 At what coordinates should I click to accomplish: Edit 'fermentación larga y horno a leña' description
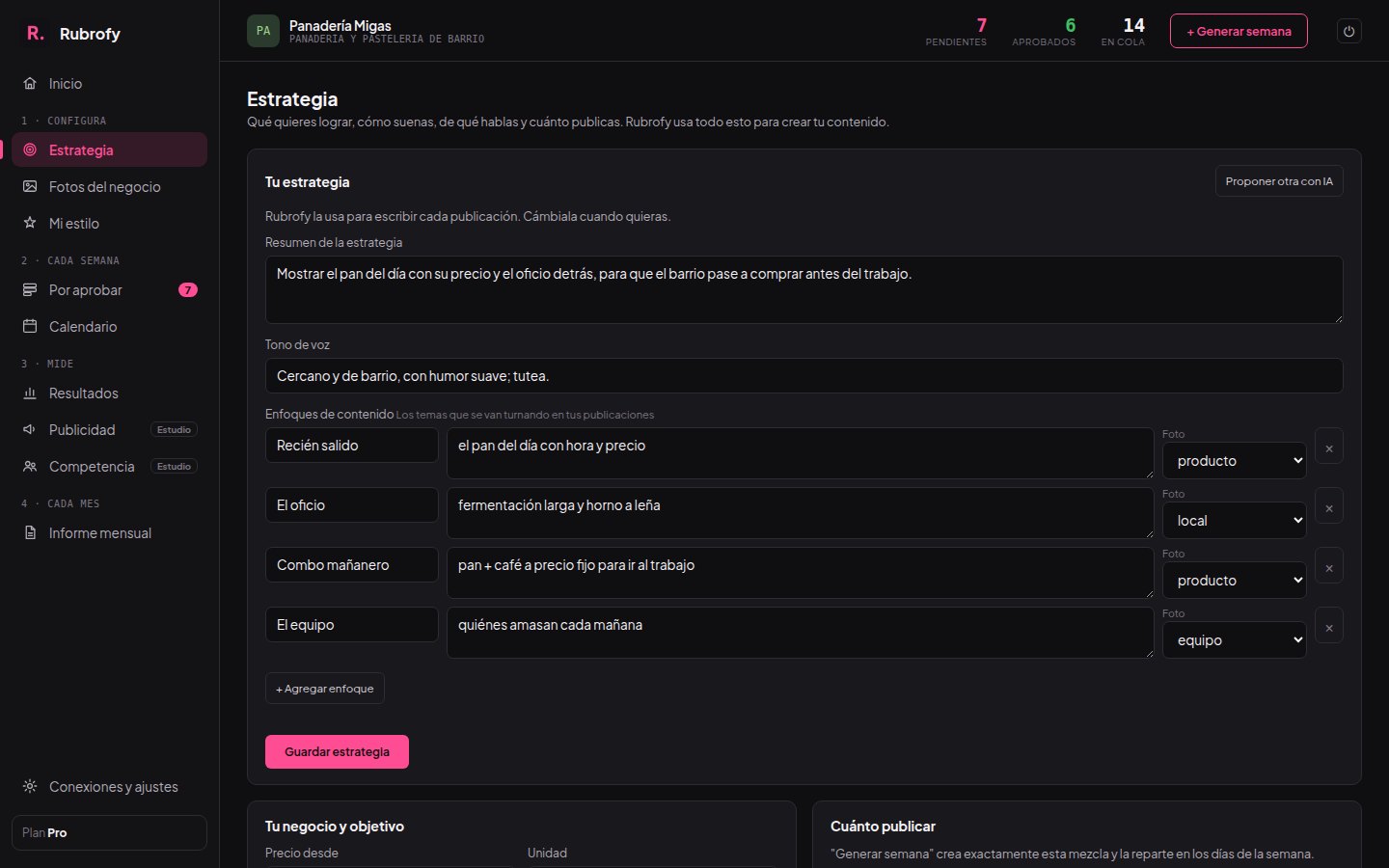(801, 513)
